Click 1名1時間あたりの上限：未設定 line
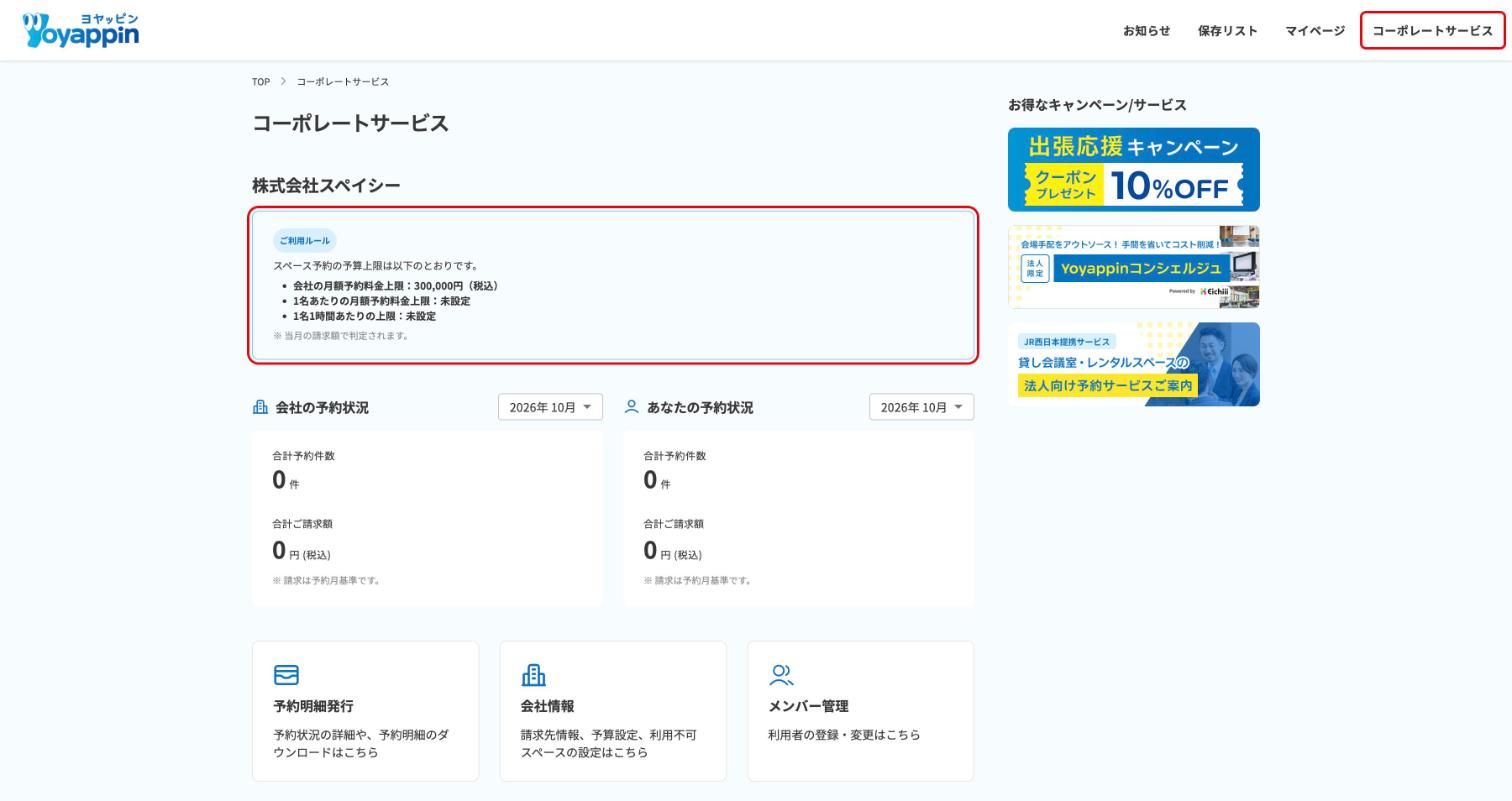Image resolution: width=1512 pixels, height=801 pixels. (364, 316)
